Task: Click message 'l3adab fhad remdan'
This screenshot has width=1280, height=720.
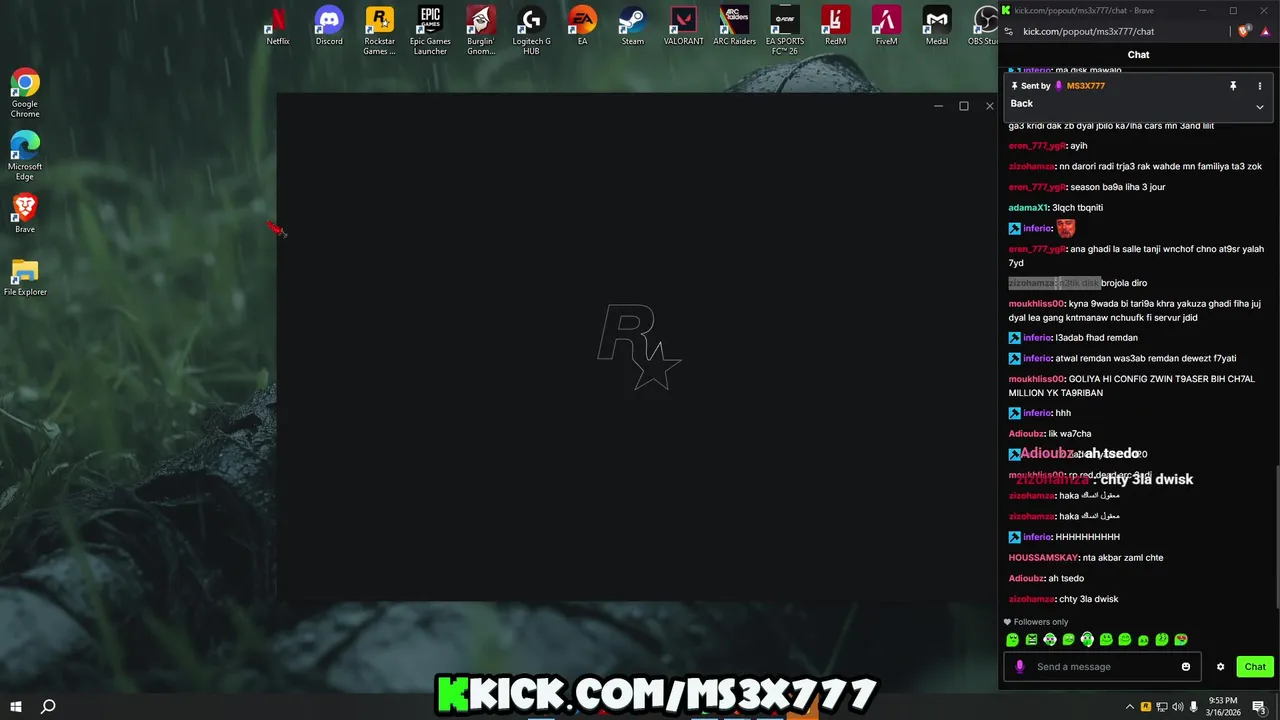Action: pos(1097,338)
